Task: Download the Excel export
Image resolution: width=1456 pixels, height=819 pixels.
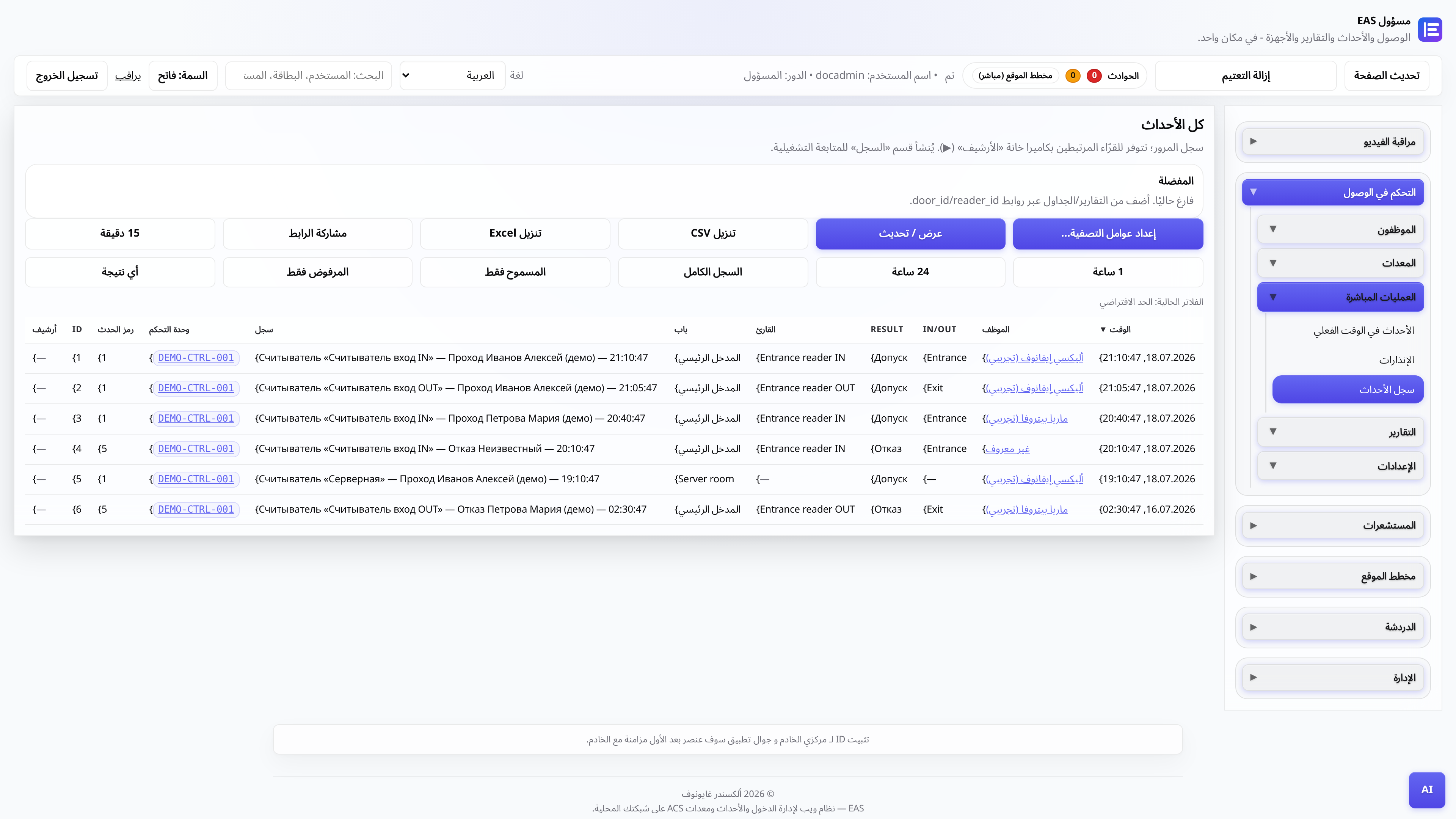Action: [x=515, y=234]
